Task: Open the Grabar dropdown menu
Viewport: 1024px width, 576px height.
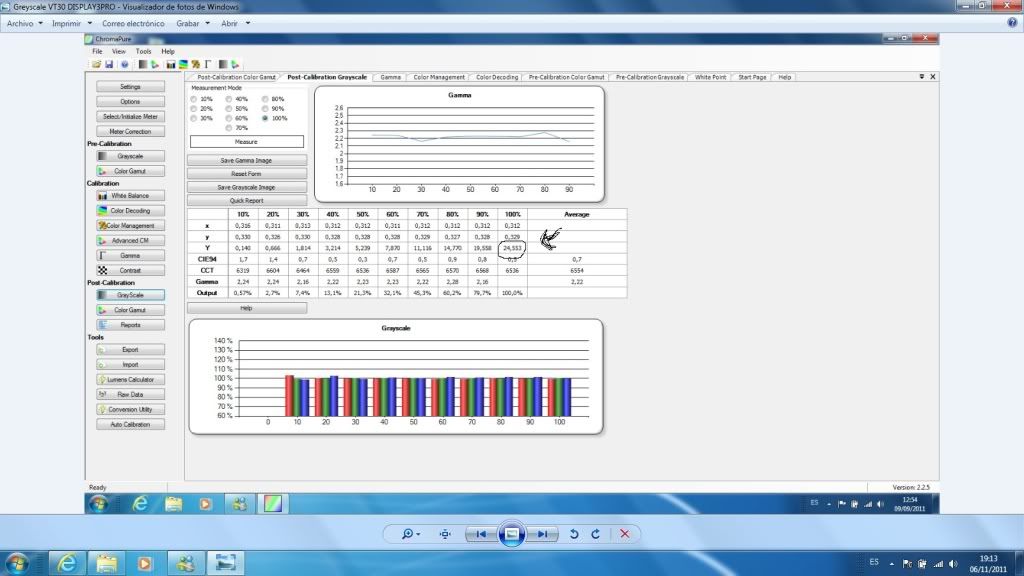Action: coord(193,24)
